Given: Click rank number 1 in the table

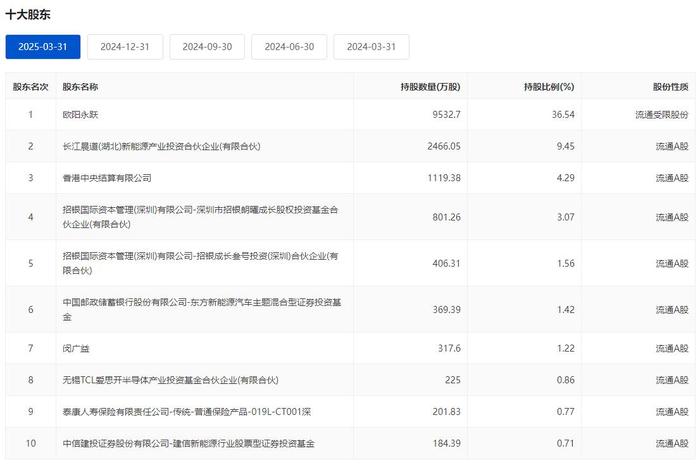Looking at the screenshot, I should point(30,115).
